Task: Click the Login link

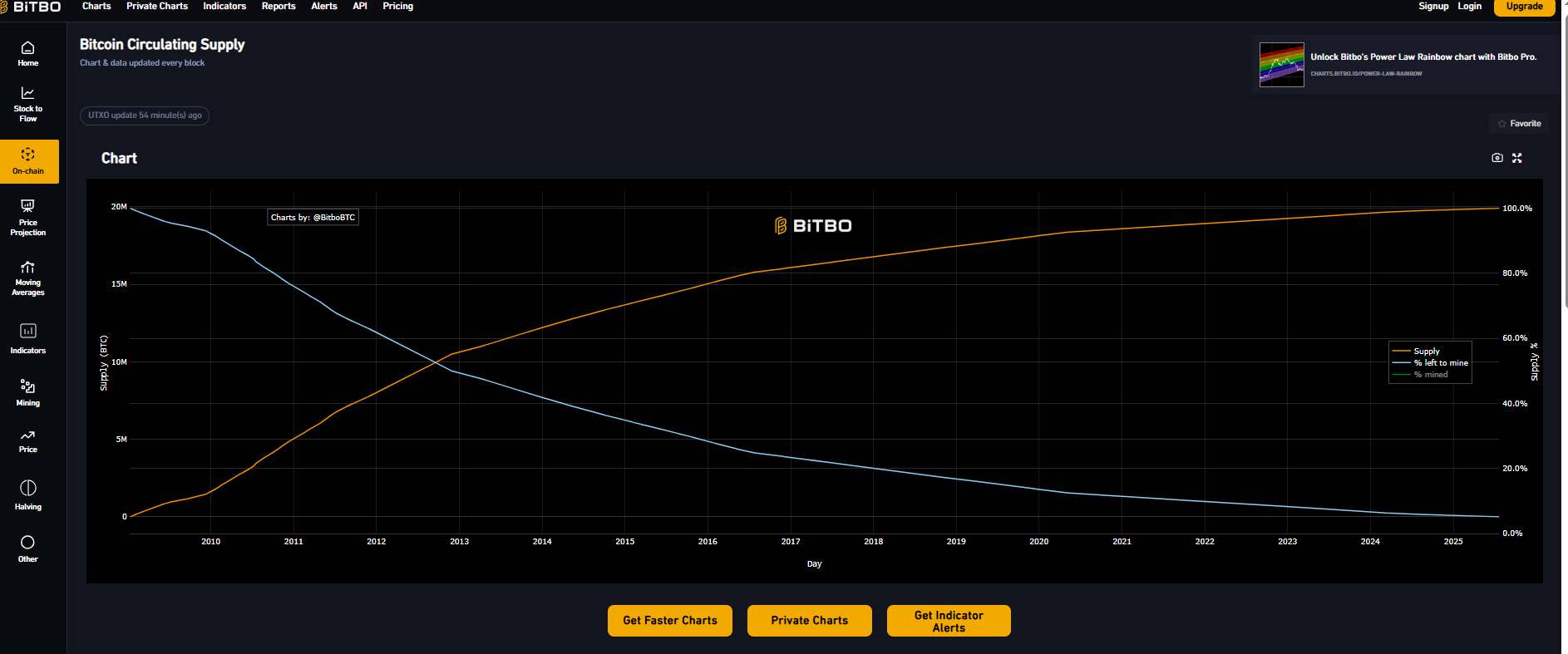Action: (x=1469, y=7)
